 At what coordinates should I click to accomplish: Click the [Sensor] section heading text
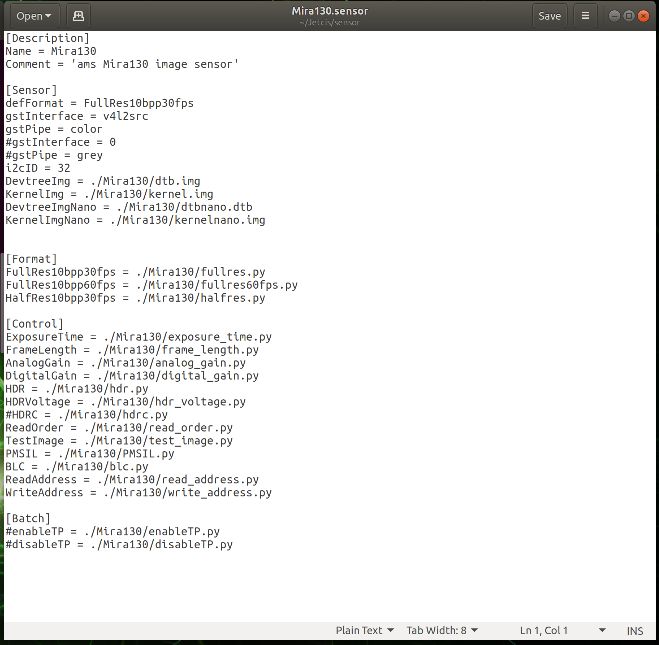(31, 90)
